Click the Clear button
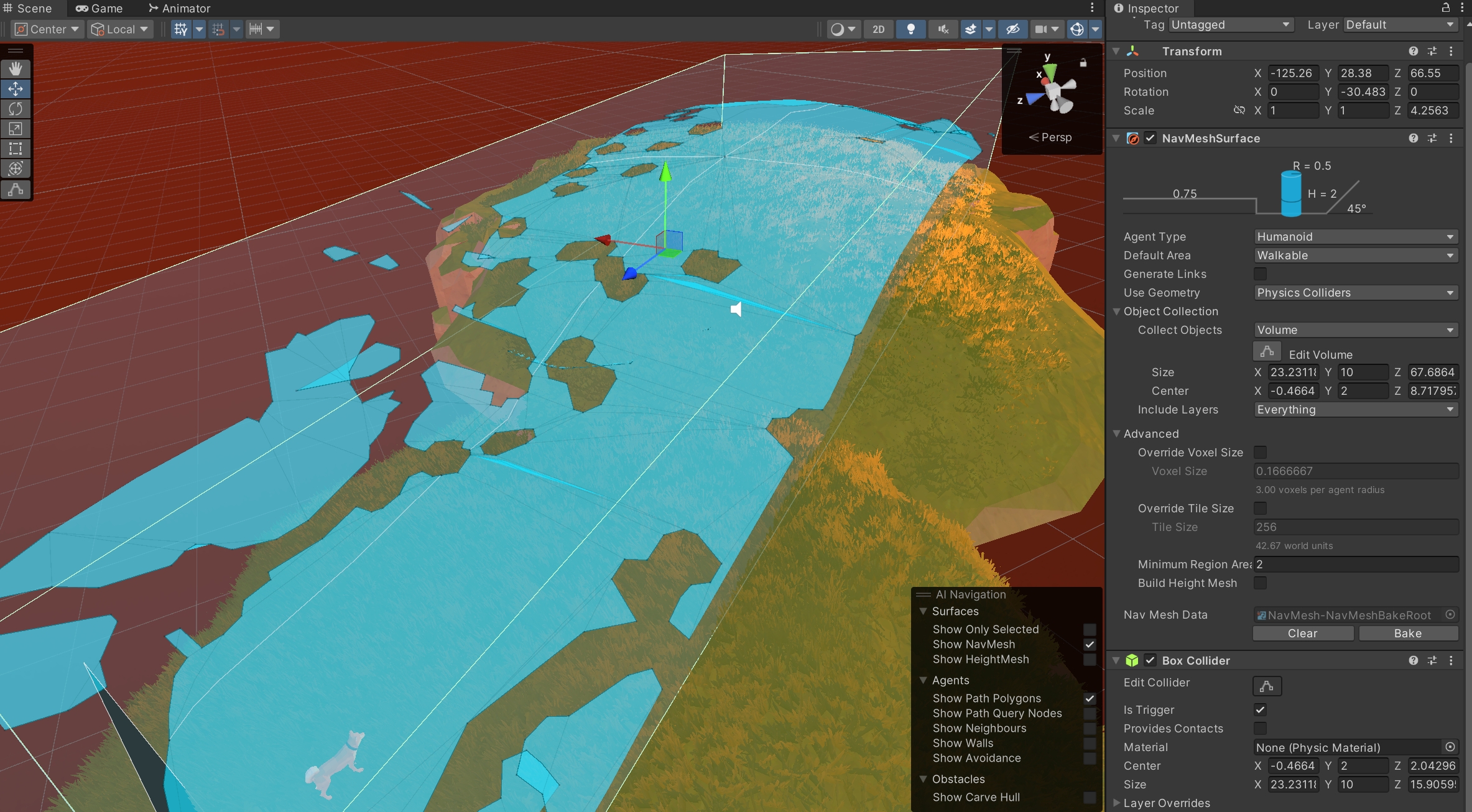Image resolution: width=1472 pixels, height=812 pixels. coord(1302,633)
